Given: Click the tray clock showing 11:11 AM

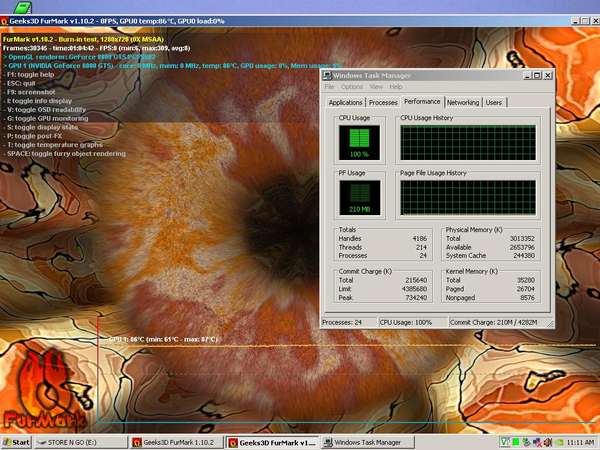Looking at the screenshot, I should [580, 442].
